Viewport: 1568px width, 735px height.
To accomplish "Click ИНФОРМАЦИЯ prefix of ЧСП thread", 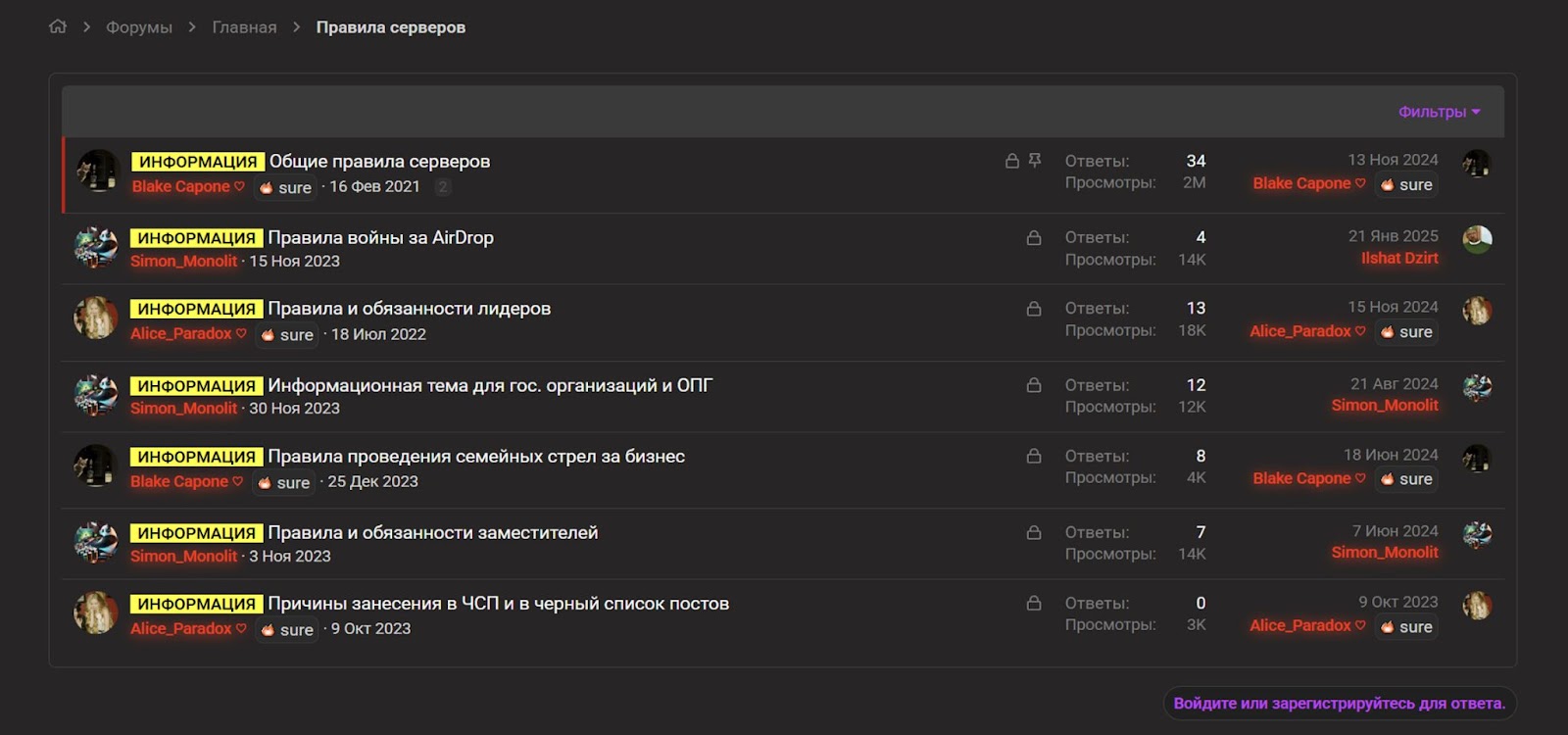I will [197, 604].
